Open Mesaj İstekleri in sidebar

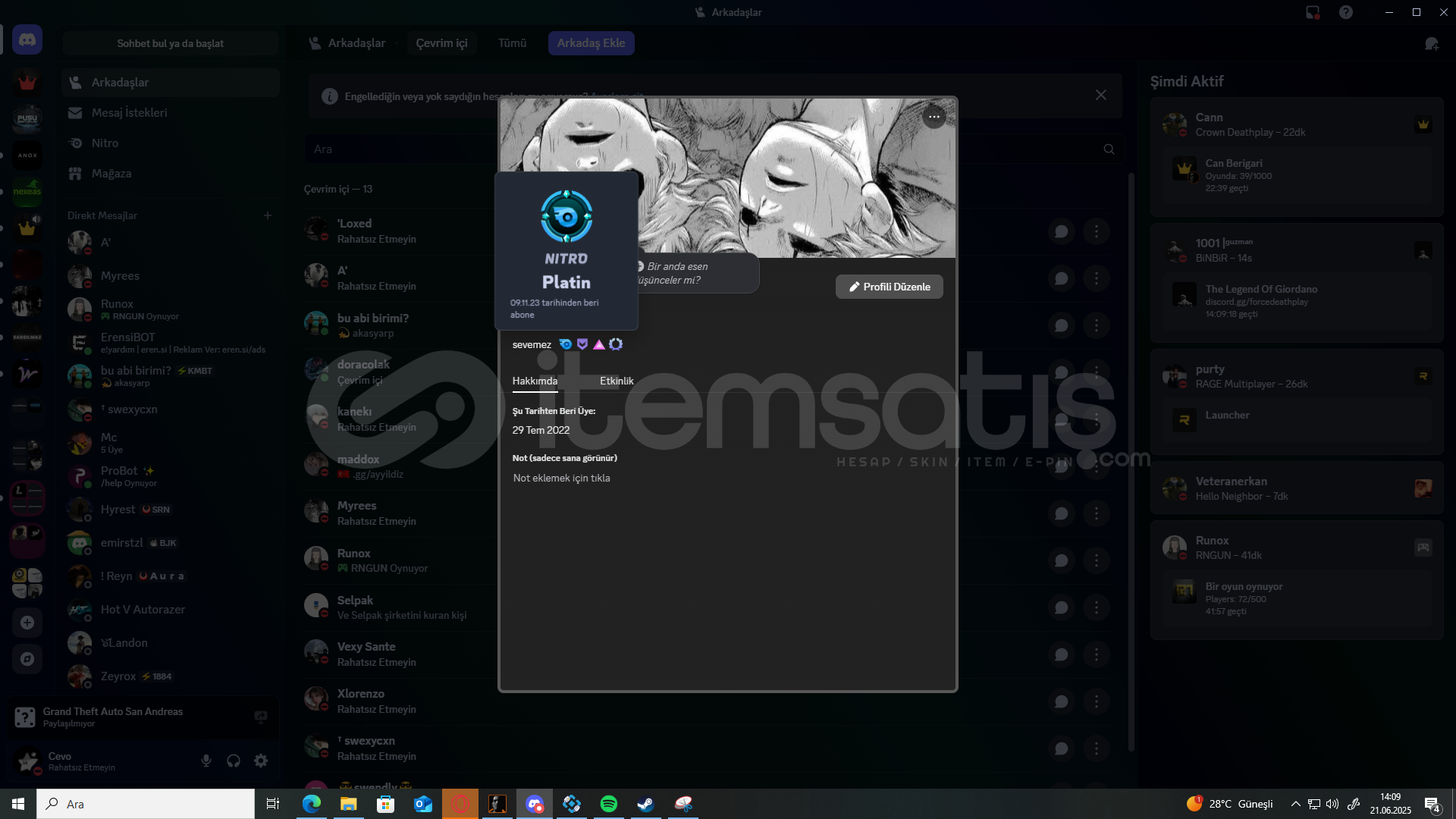(x=171, y=112)
